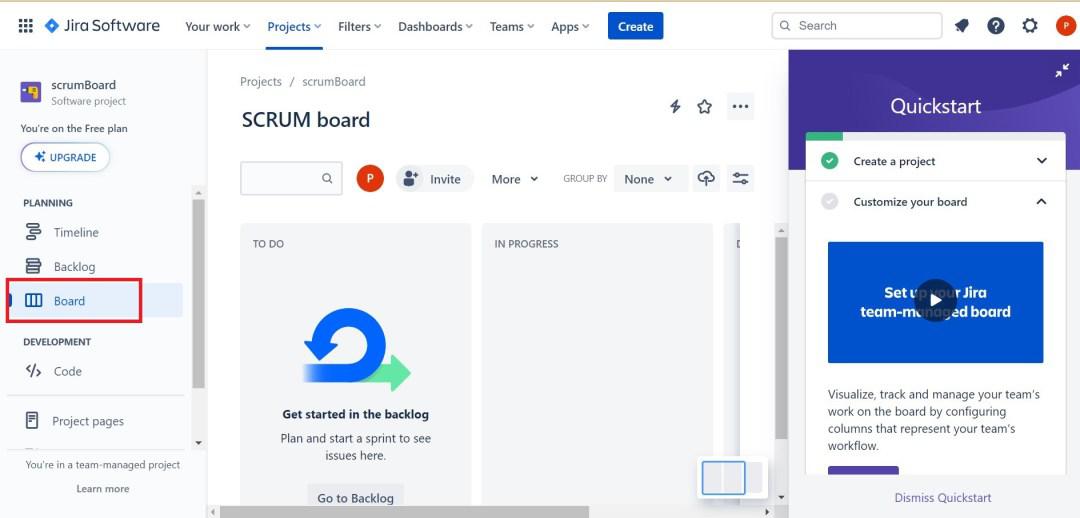The image size is (1080, 518).
Task: Open the settings gear icon
Action: coord(1030,26)
